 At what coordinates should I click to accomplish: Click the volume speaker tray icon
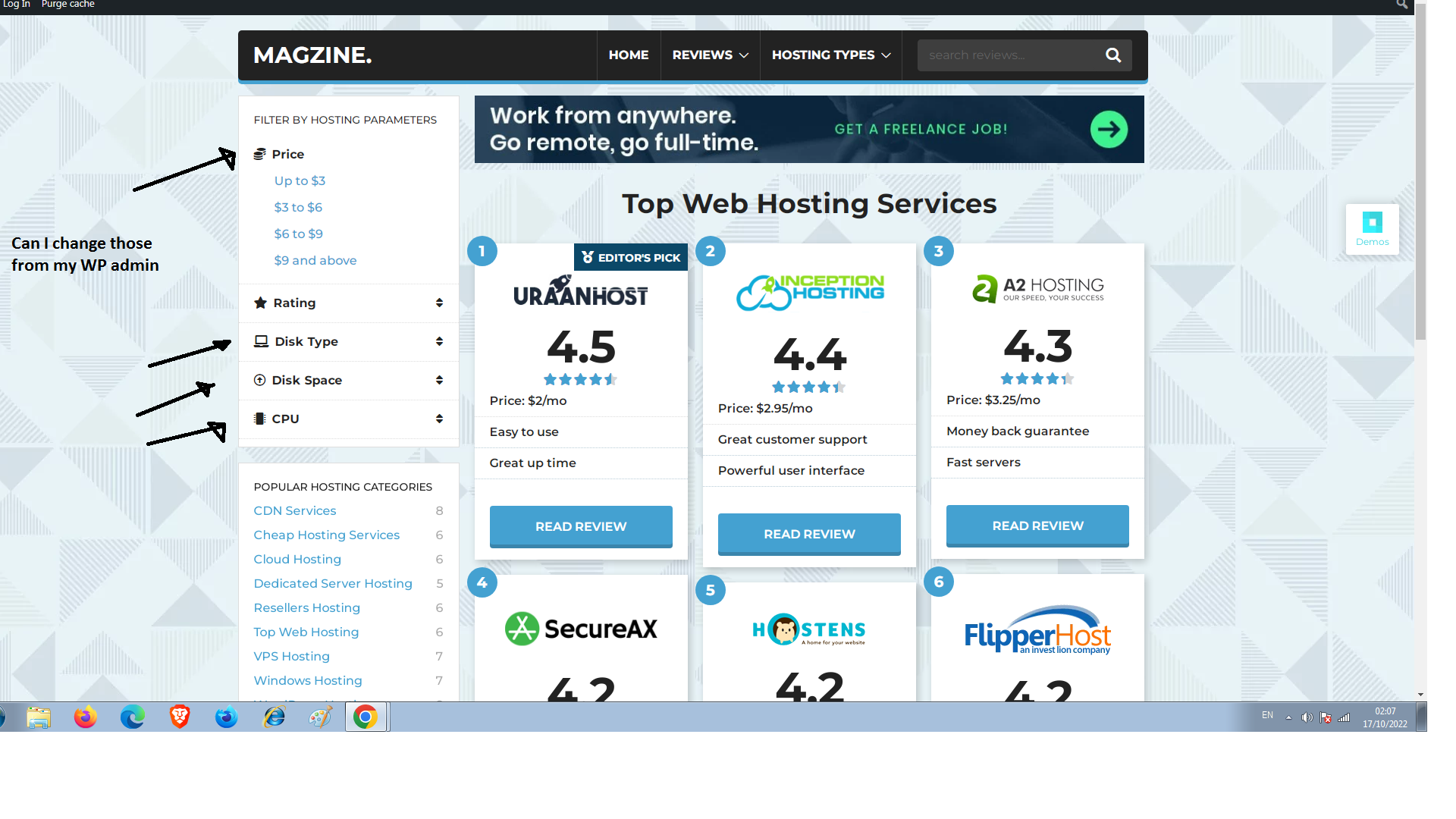click(1307, 717)
